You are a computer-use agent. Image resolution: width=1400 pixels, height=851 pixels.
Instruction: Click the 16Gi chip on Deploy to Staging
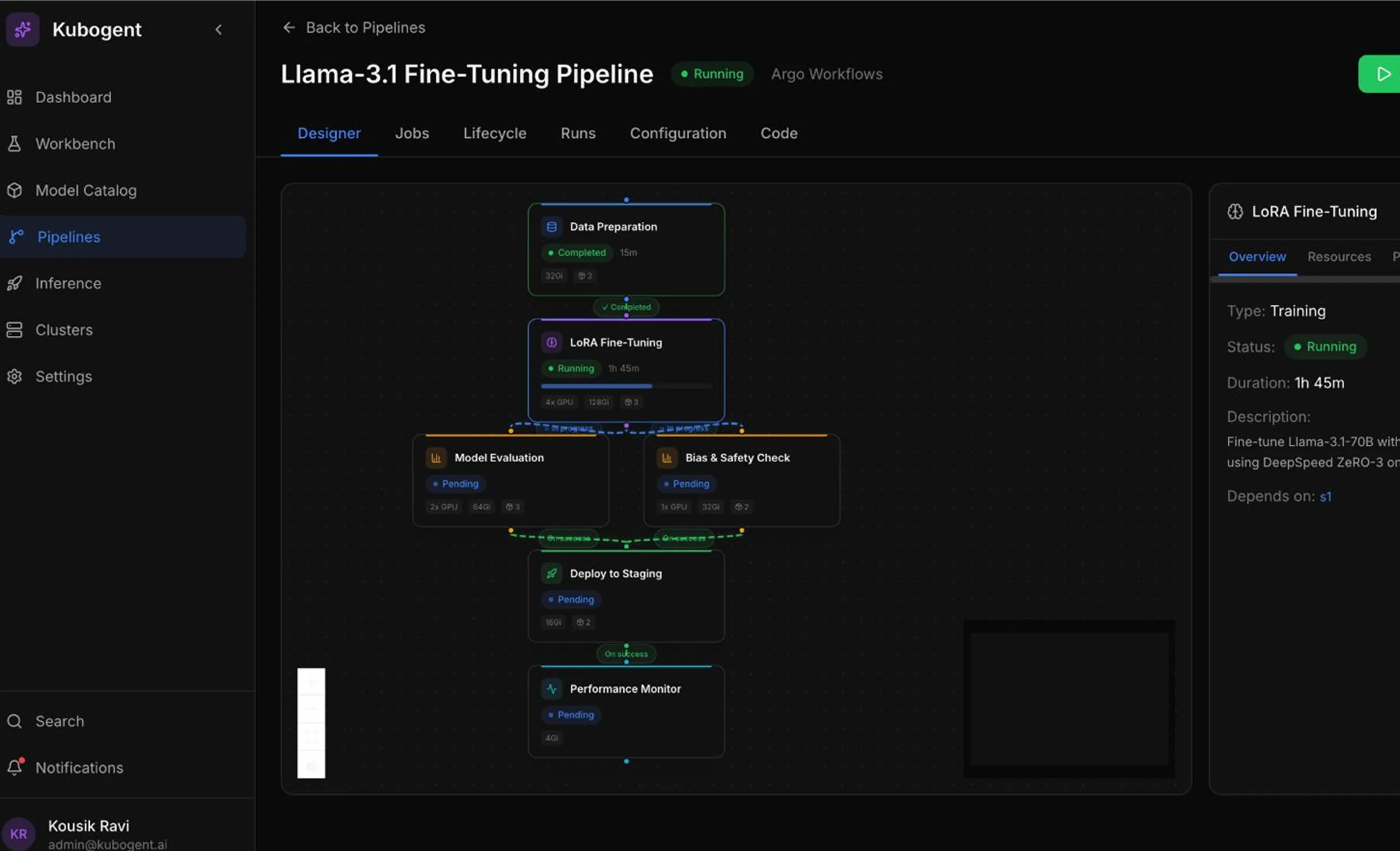coord(553,623)
